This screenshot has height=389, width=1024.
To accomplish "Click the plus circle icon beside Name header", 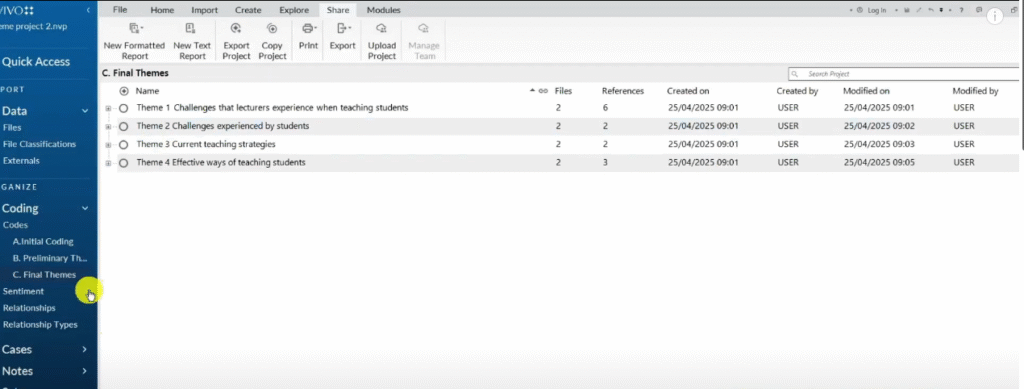I will click(124, 91).
